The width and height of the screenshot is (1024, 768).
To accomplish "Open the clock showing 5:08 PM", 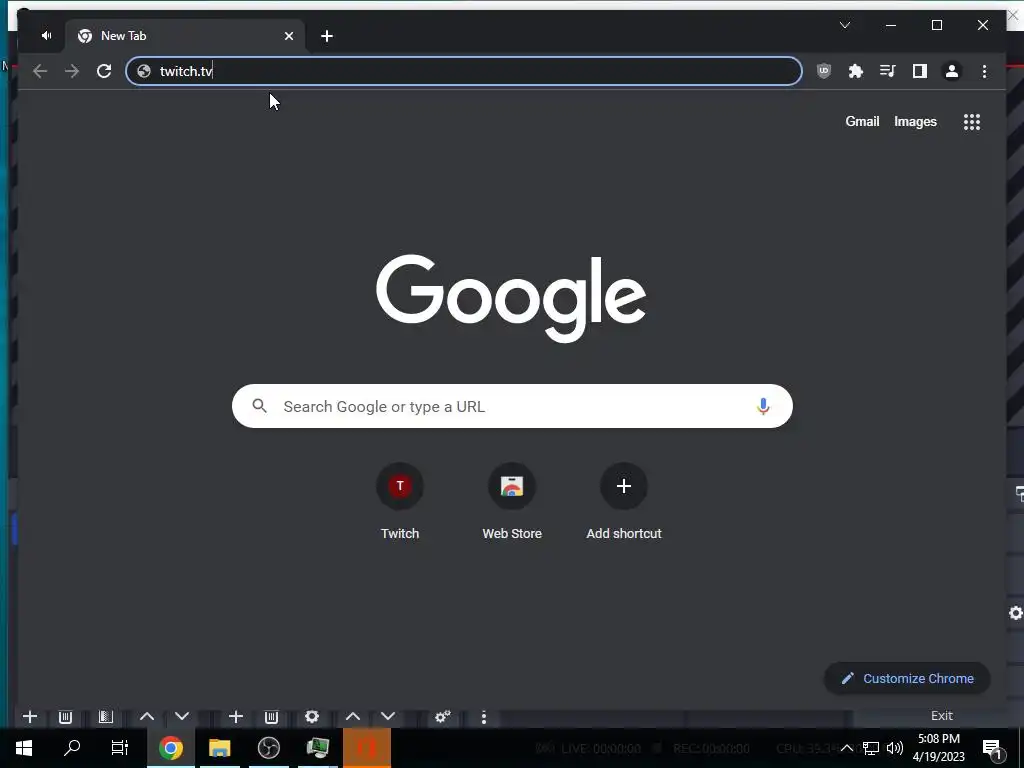I will click(939, 748).
